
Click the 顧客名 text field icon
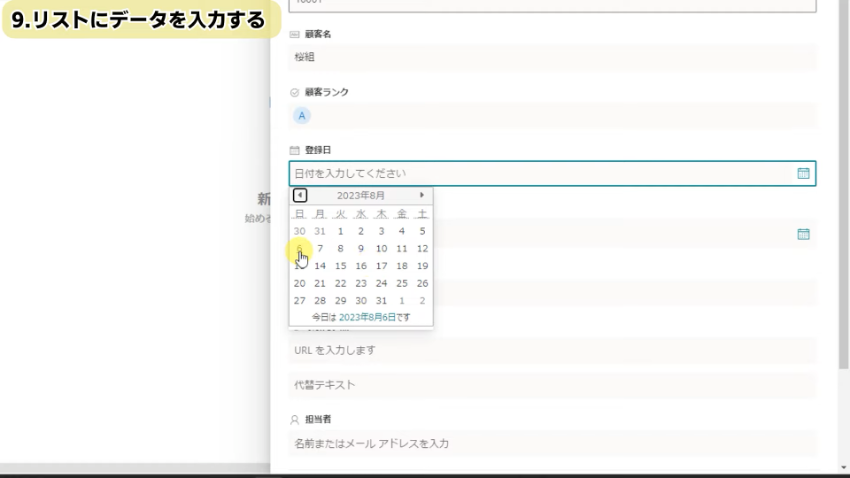point(294,34)
